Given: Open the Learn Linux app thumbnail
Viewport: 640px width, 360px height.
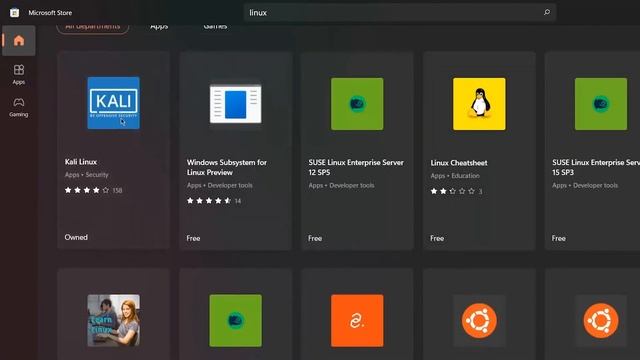Looking at the screenshot, I should 113,320.
